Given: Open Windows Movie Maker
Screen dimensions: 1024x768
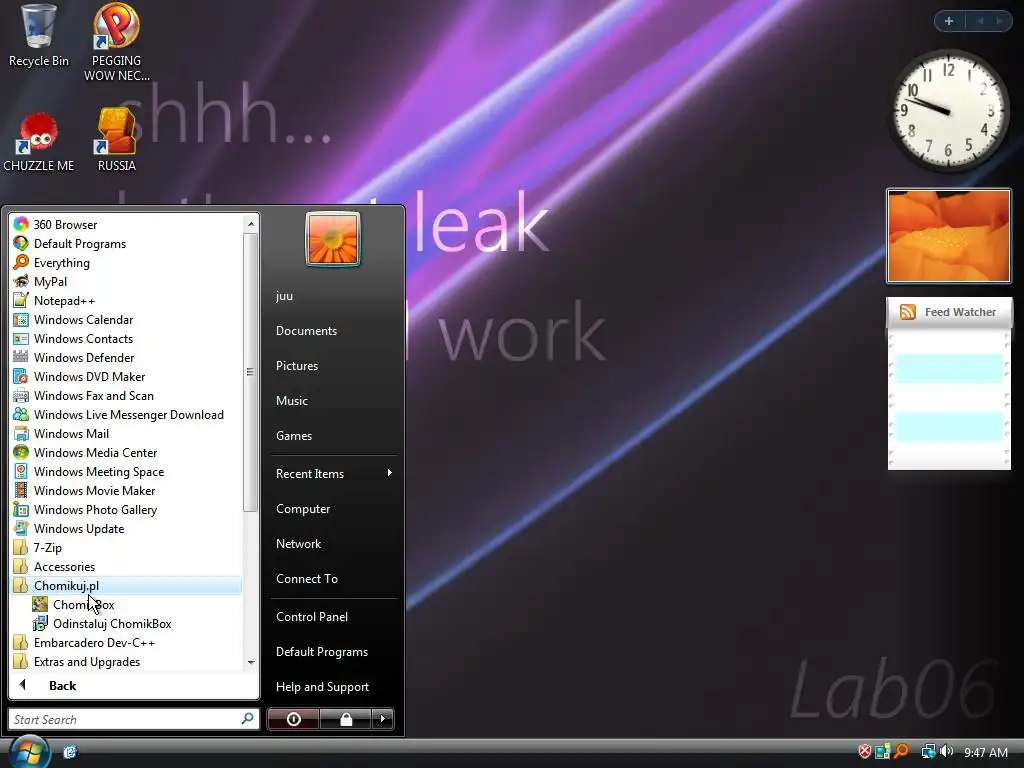Looking at the screenshot, I should click(127, 490).
